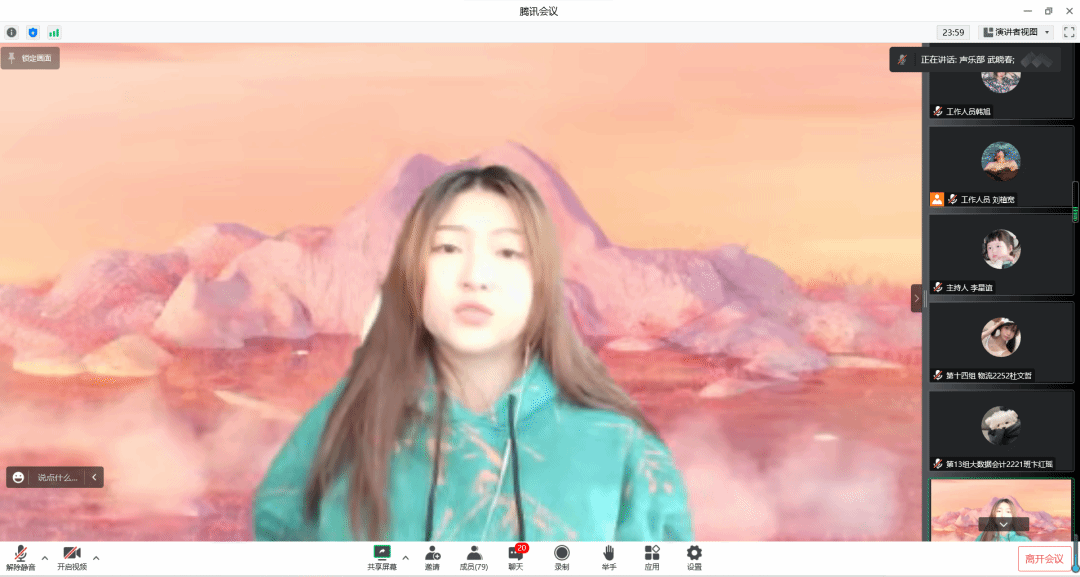Screen dimensions: 1080x577
Task: Open the speaker view (演讲者视图) dropdown
Action: (x=1015, y=32)
